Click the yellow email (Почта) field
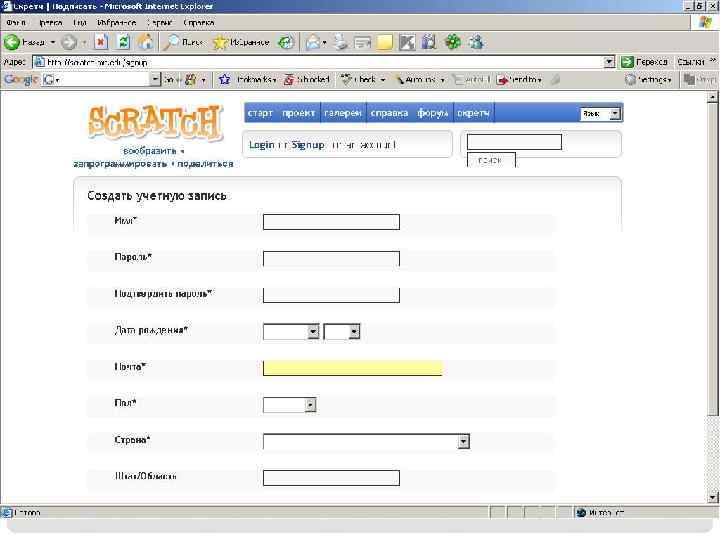The width and height of the screenshot is (720, 540). (352, 368)
